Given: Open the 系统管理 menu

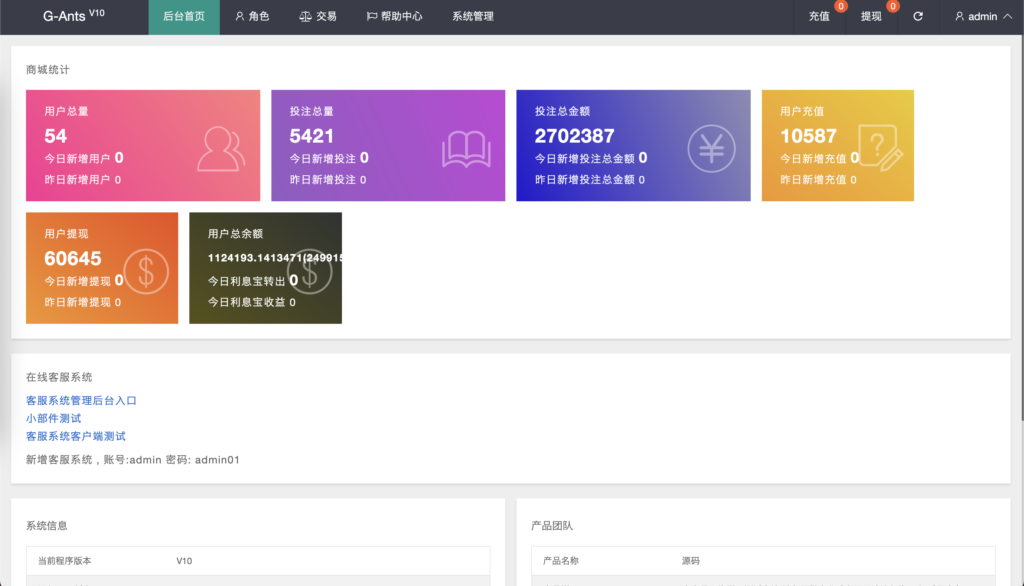Looking at the screenshot, I should [x=472, y=17].
